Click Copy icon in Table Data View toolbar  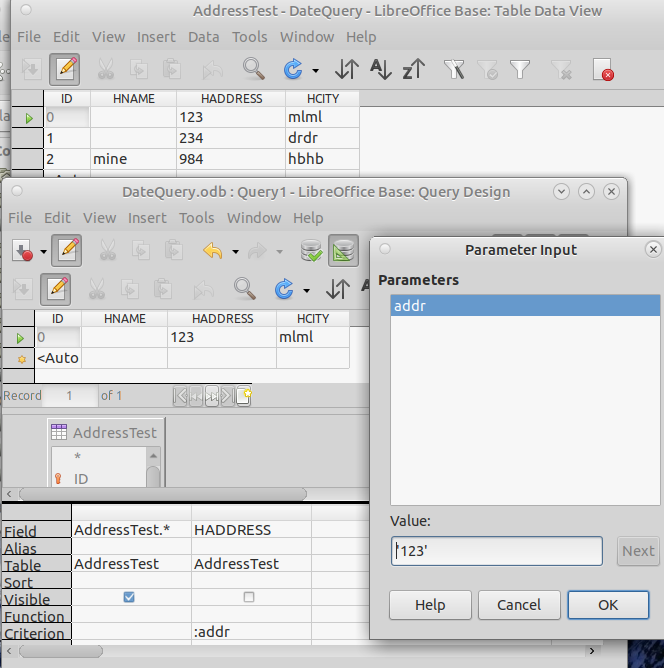[x=139, y=69]
